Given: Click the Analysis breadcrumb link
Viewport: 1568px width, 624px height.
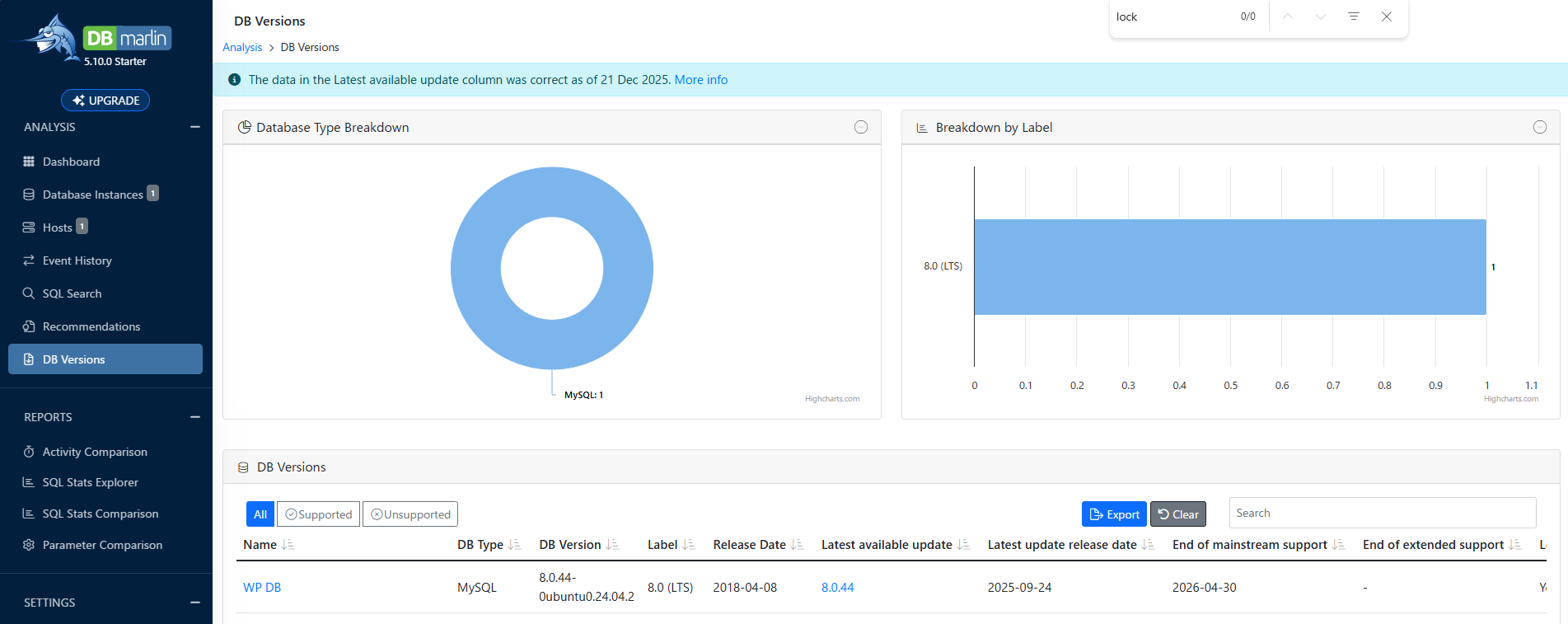Looking at the screenshot, I should (242, 47).
